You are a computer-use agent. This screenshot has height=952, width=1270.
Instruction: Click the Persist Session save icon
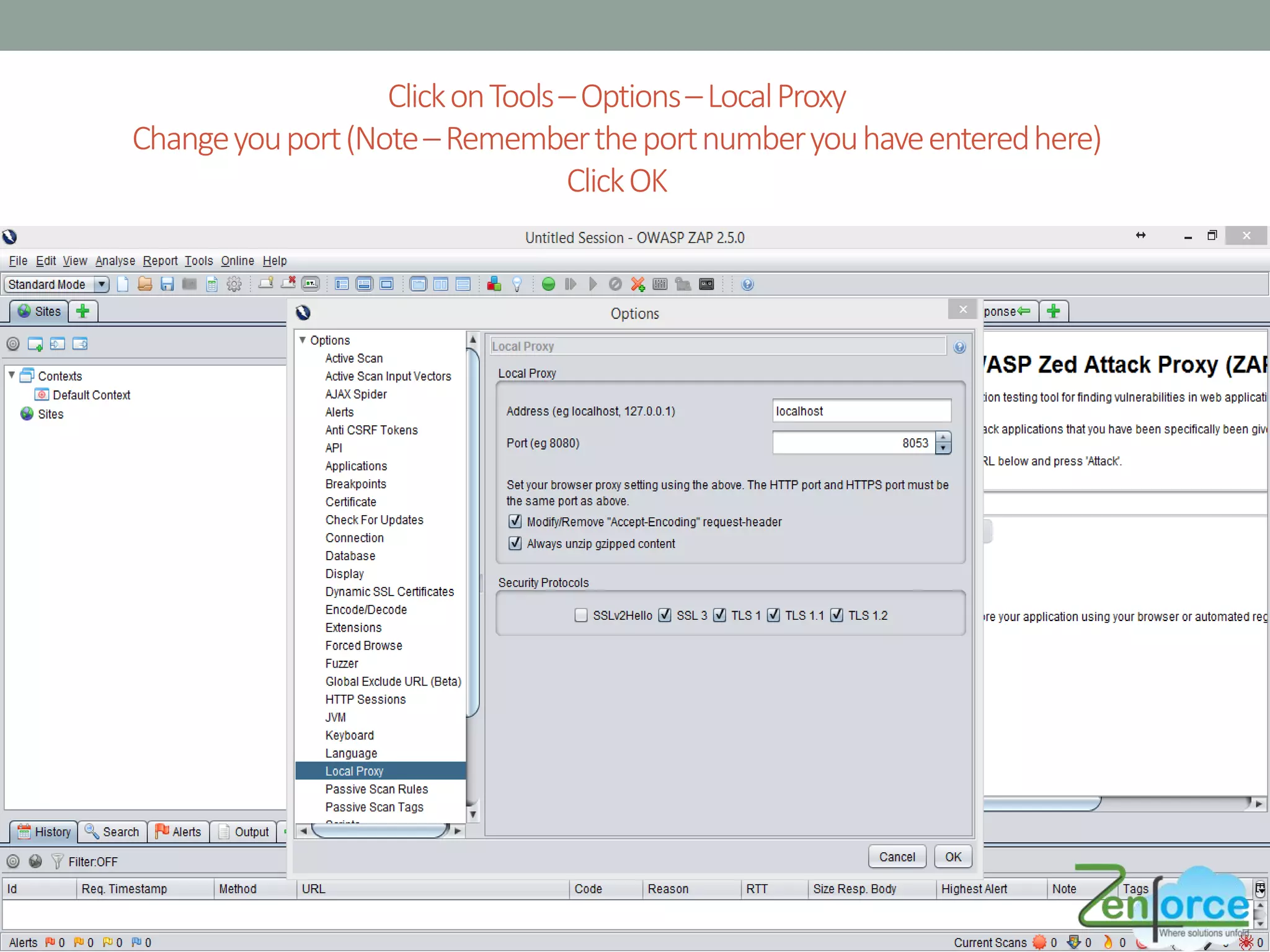(167, 284)
